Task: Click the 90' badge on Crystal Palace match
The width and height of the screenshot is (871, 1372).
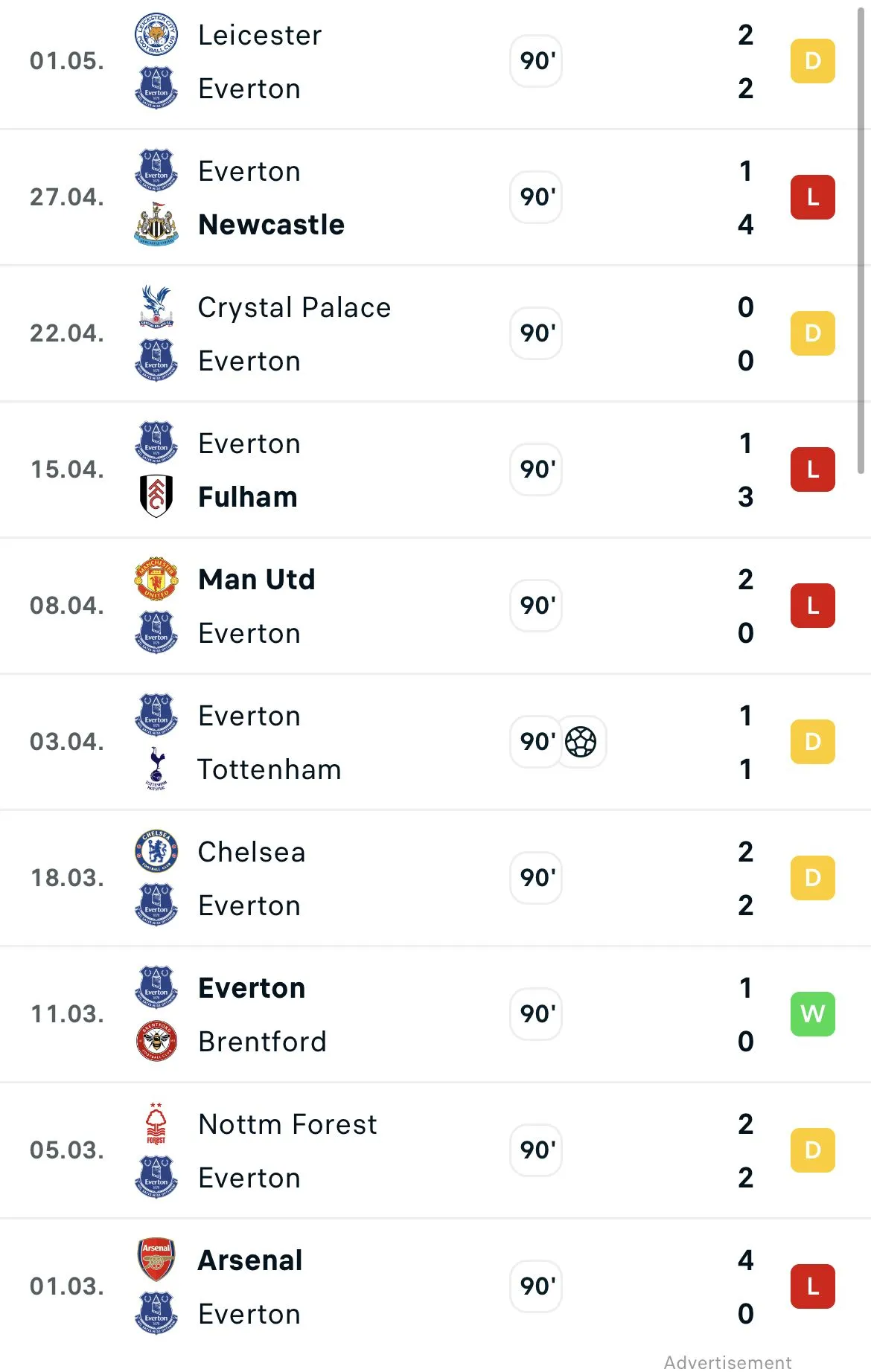Action: pos(536,333)
